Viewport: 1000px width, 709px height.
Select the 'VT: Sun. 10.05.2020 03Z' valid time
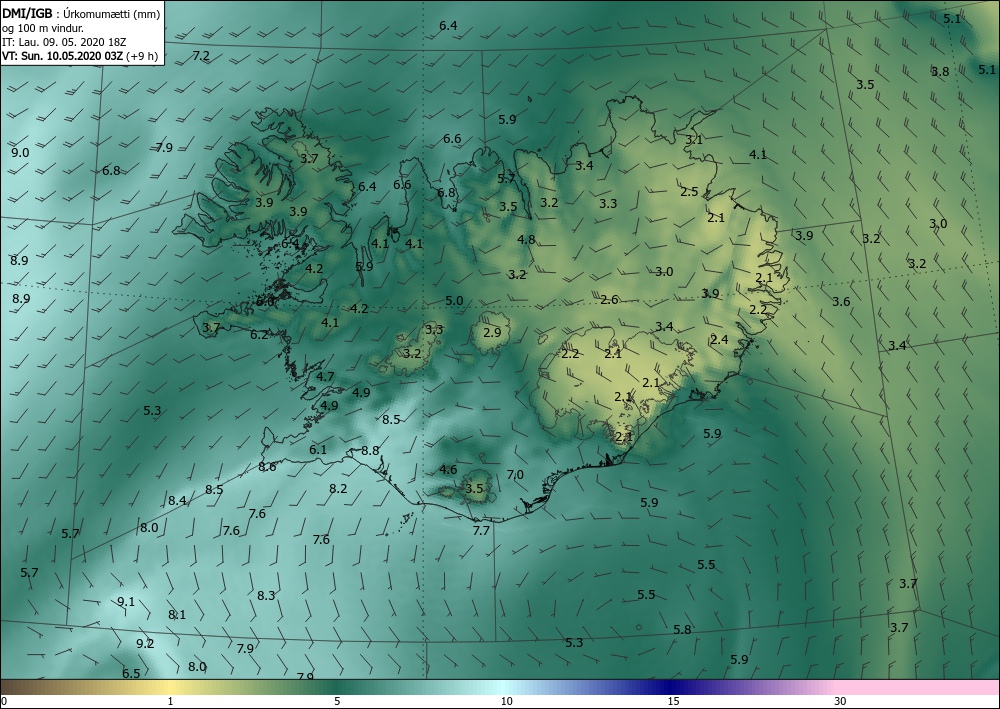tap(62, 56)
